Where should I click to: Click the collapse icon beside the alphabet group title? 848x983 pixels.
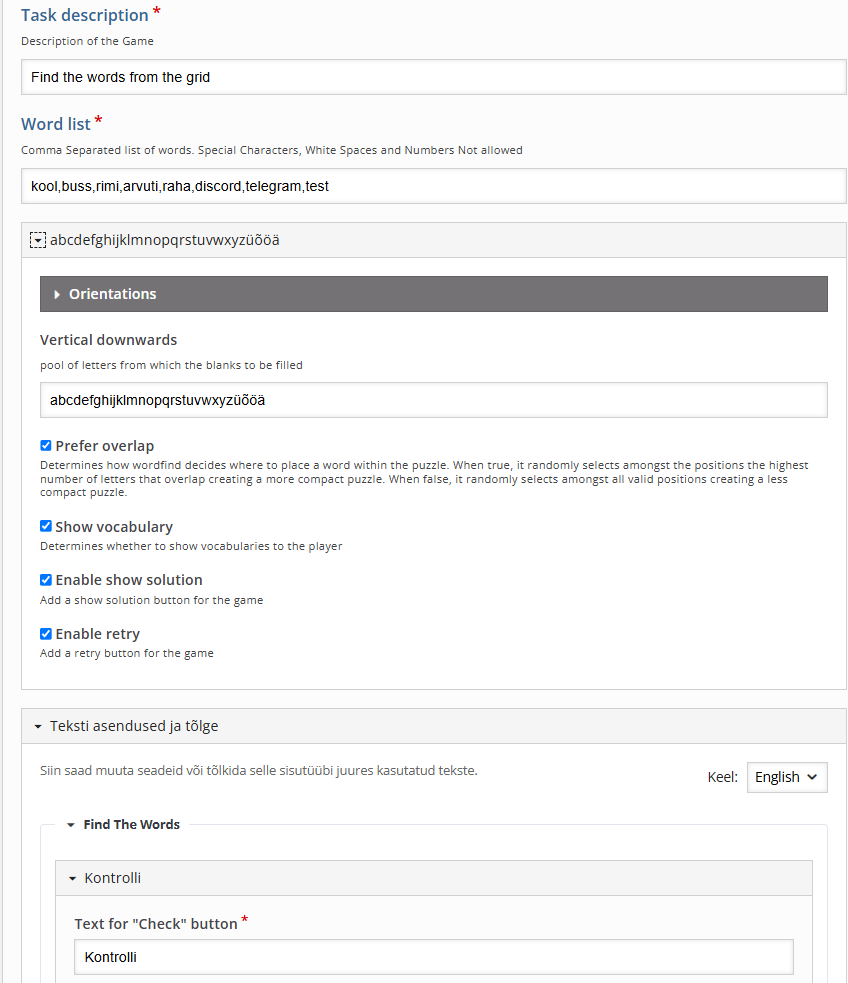pos(38,240)
